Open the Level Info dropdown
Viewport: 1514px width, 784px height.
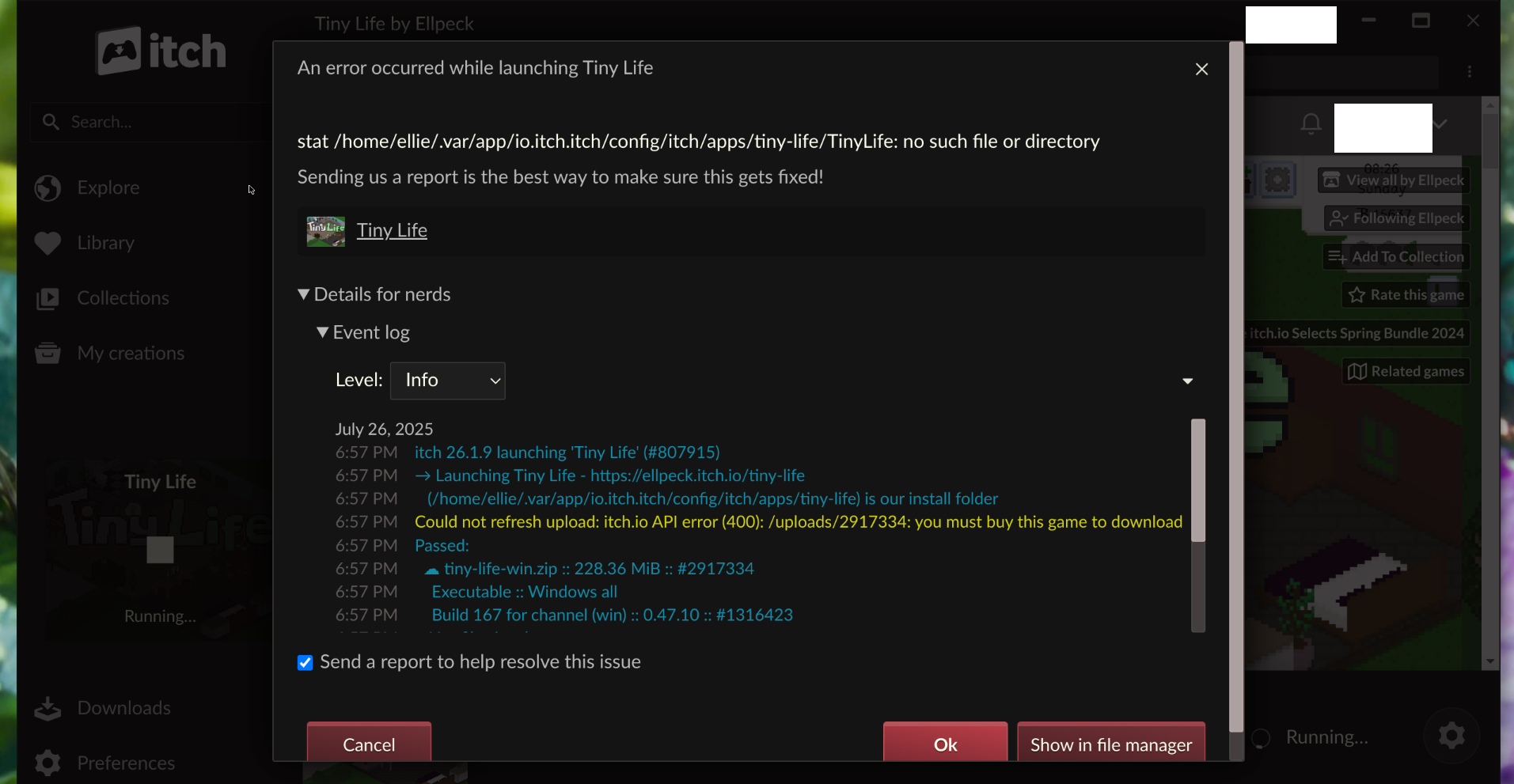(448, 381)
